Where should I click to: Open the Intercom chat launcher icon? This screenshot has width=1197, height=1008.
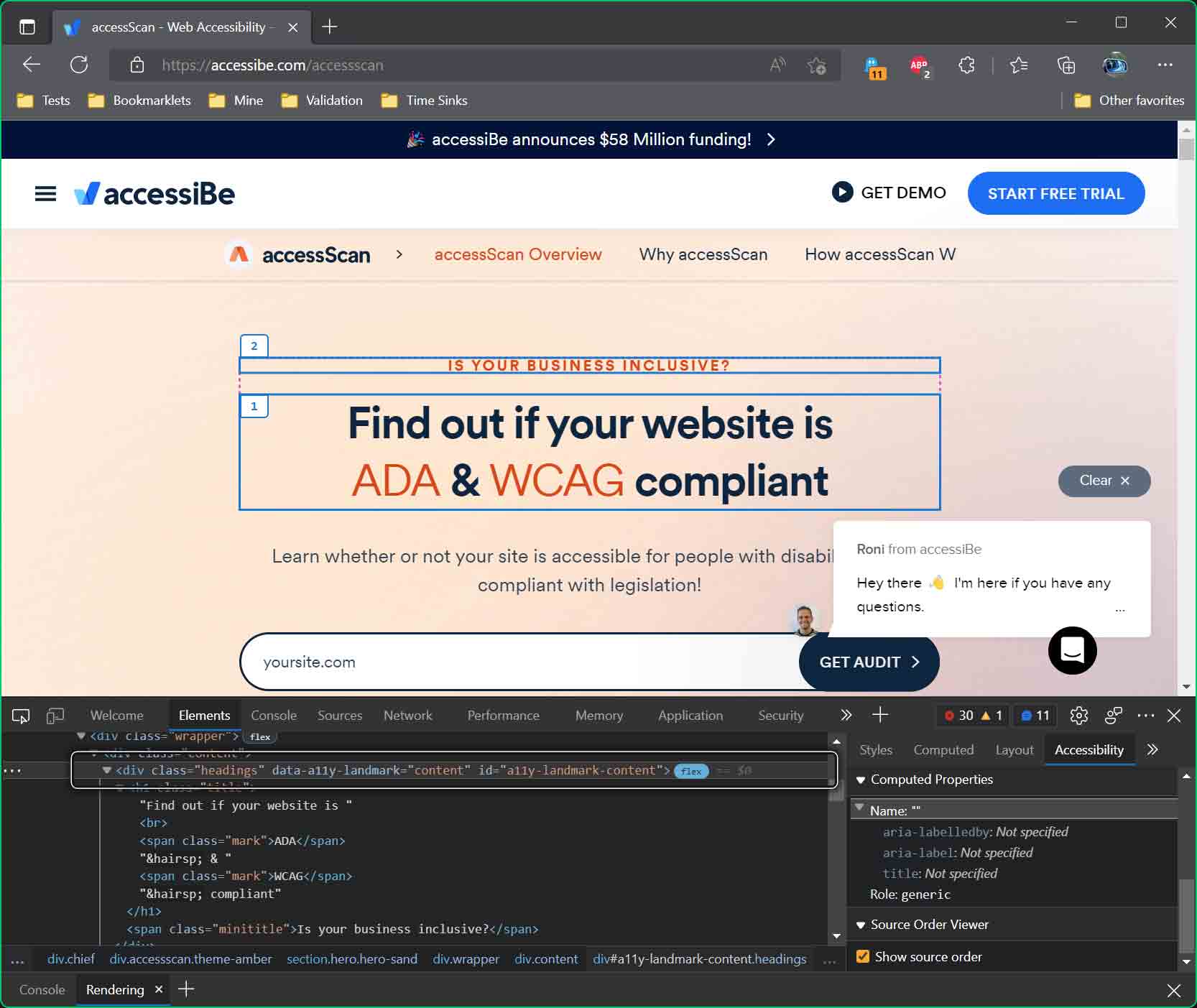tap(1072, 651)
